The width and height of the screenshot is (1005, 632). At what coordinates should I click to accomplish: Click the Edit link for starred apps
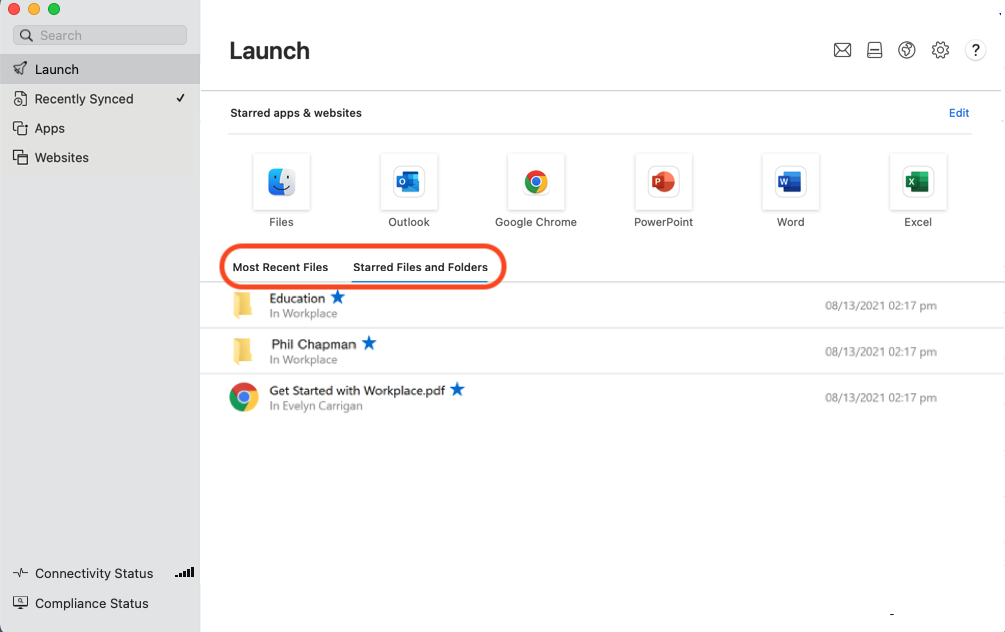[958, 113]
